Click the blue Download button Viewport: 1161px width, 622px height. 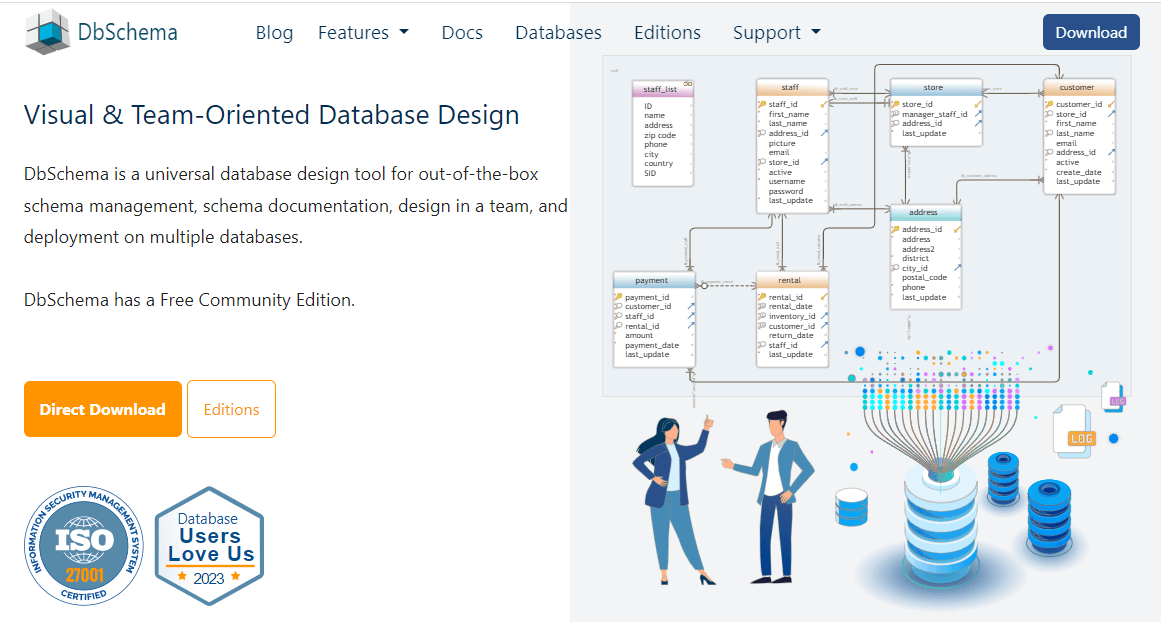[1091, 33]
